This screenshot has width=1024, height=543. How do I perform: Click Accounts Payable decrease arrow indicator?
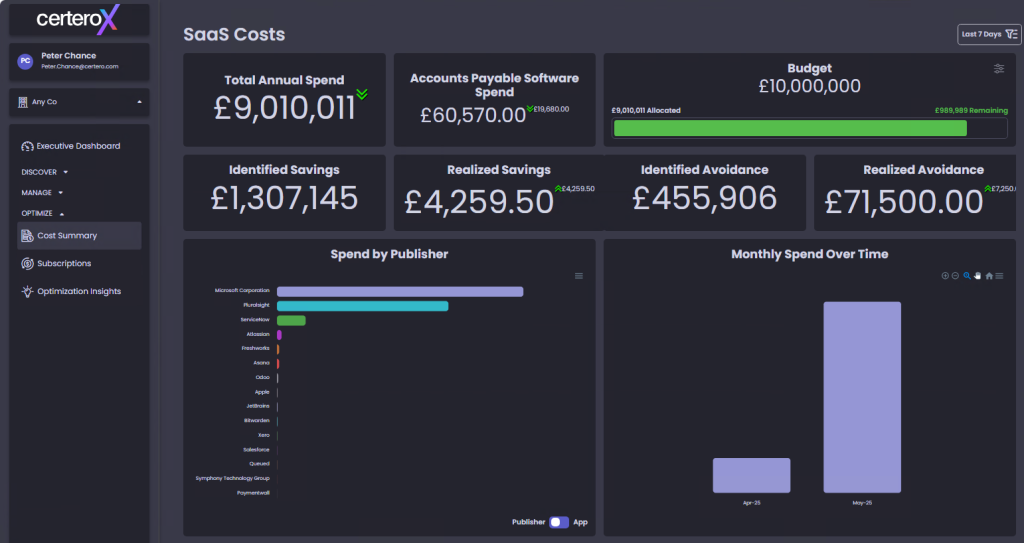pyautogui.click(x=530, y=108)
